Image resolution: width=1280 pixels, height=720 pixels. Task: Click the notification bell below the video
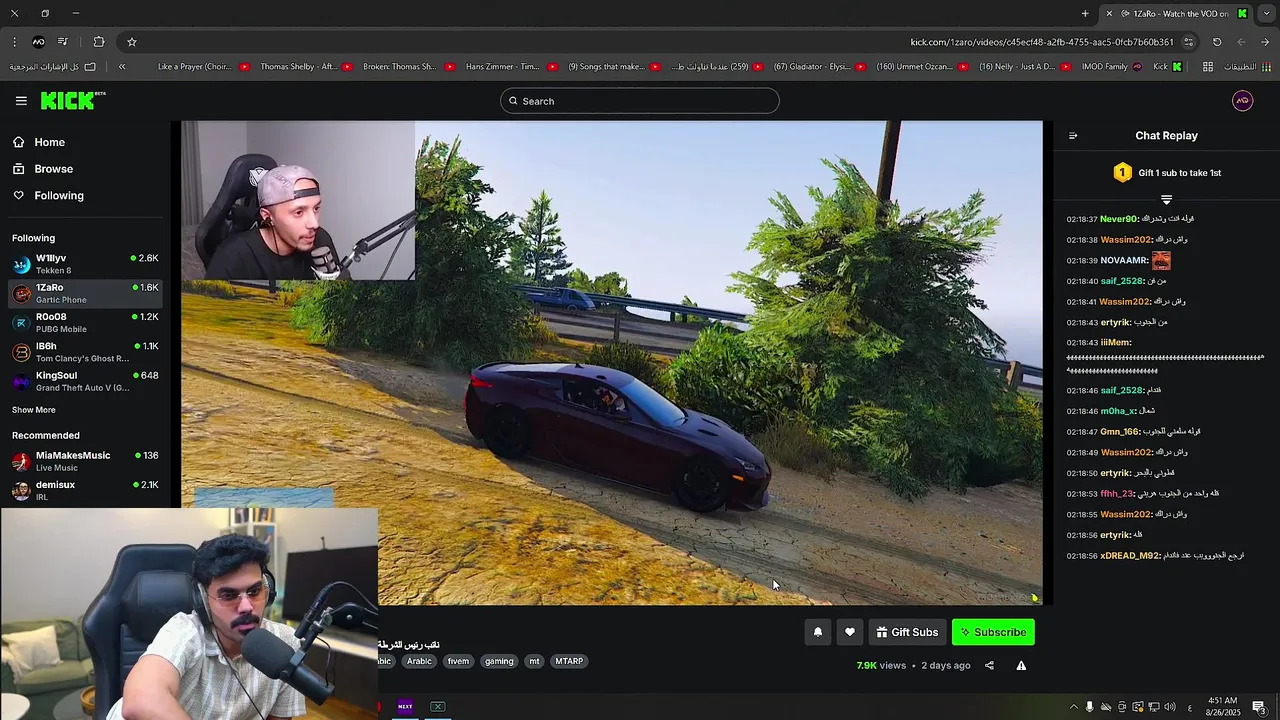817,632
